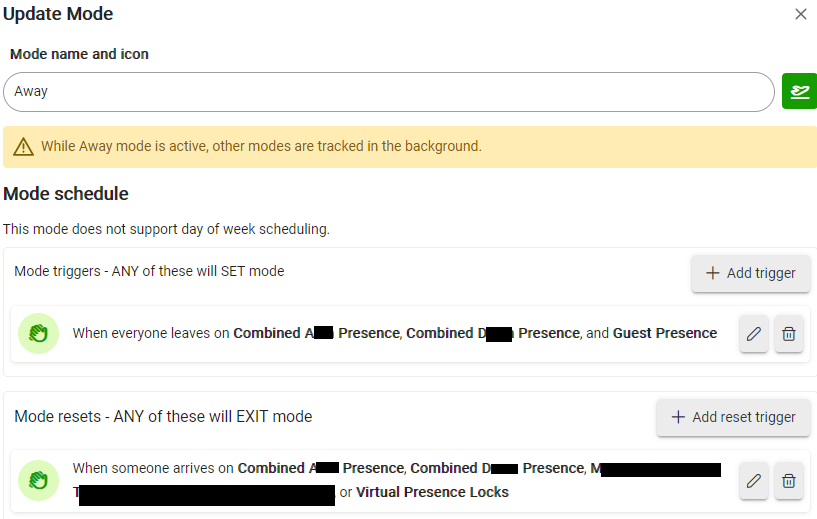Select the Mode schedule heading
817x519 pixels.
[x=66, y=193]
